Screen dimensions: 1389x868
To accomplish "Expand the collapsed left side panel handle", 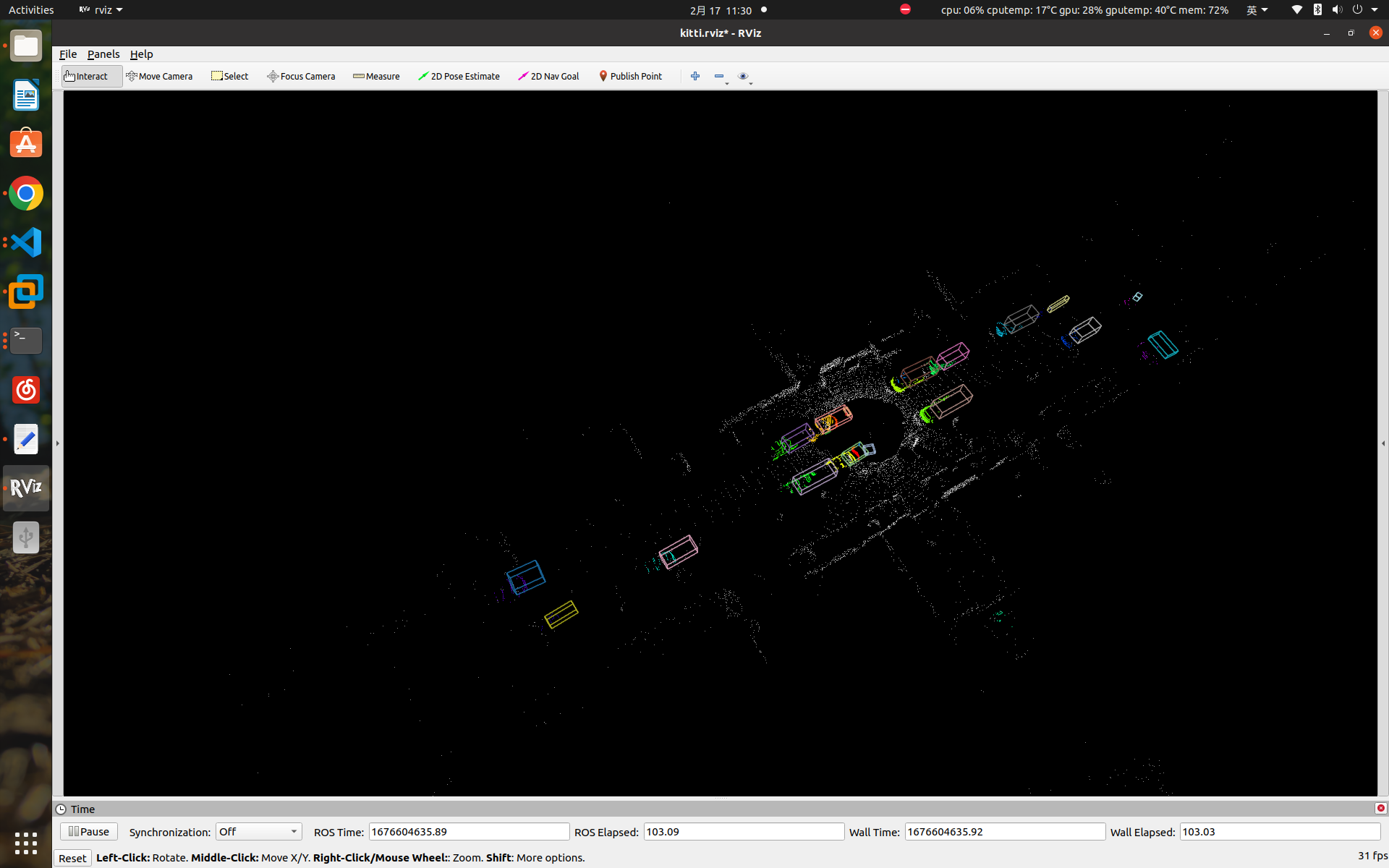I will pos(58,443).
